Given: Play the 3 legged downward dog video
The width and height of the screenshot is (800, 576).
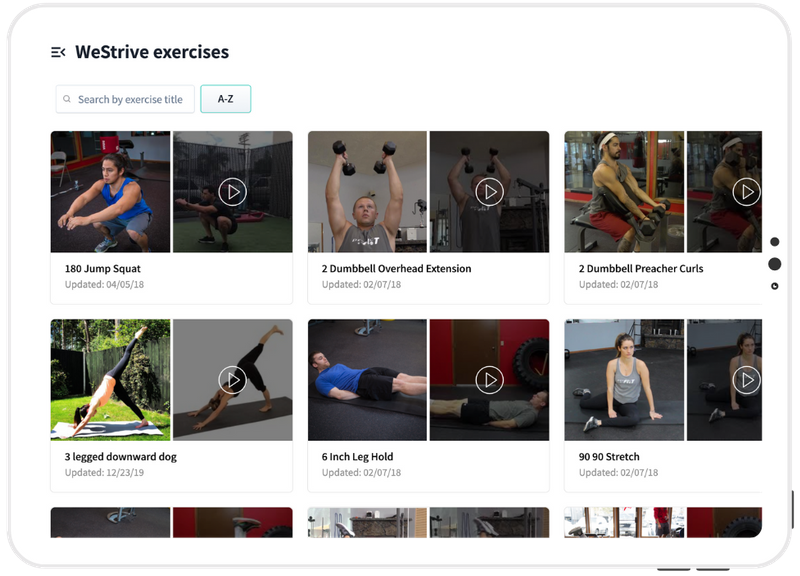Looking at the screenshot, I should [232, 380].
